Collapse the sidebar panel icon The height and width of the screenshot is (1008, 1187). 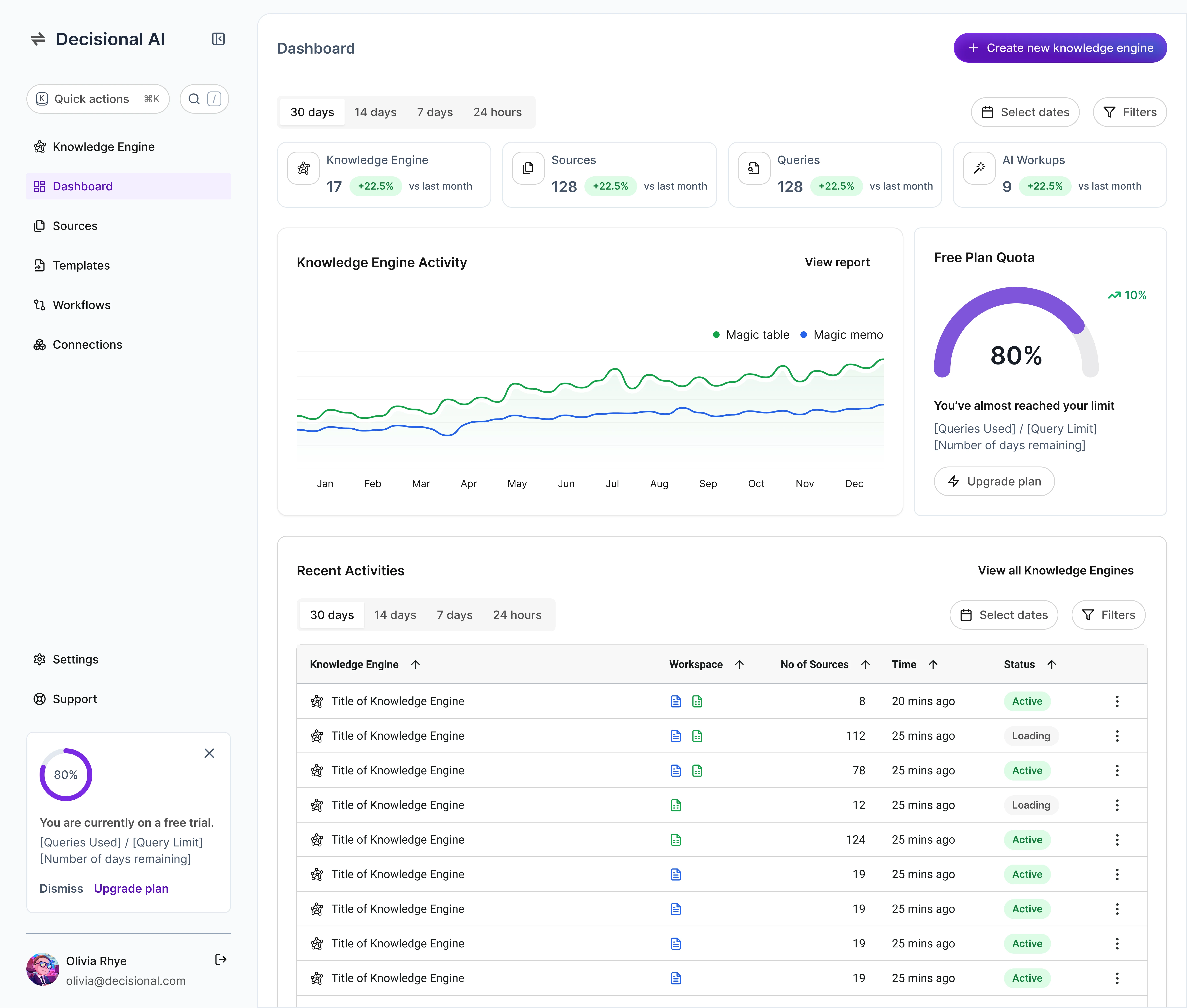[x=218, y=39]
